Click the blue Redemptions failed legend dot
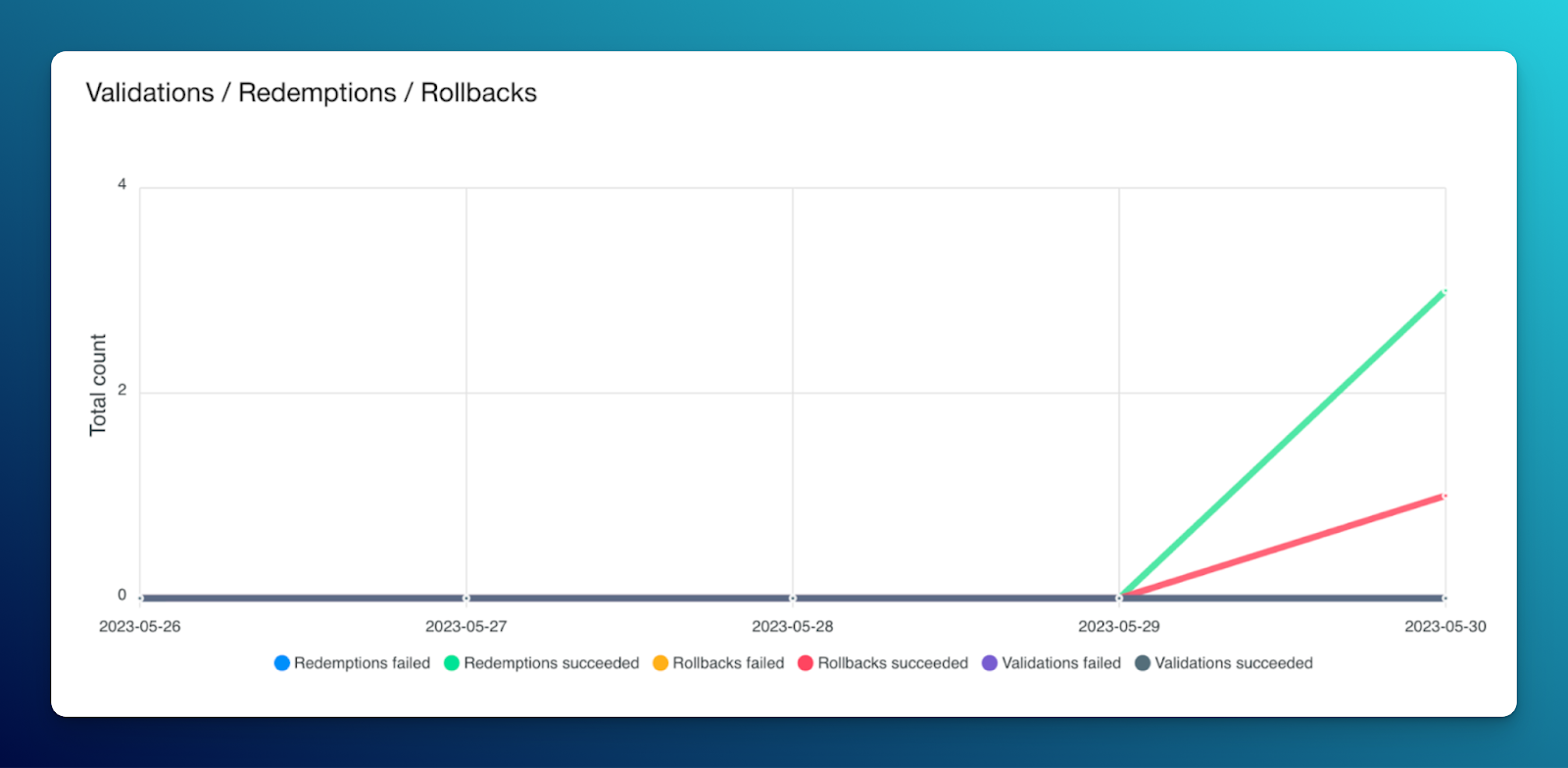This screenshot has width=1568, height=768. [282, 663]
